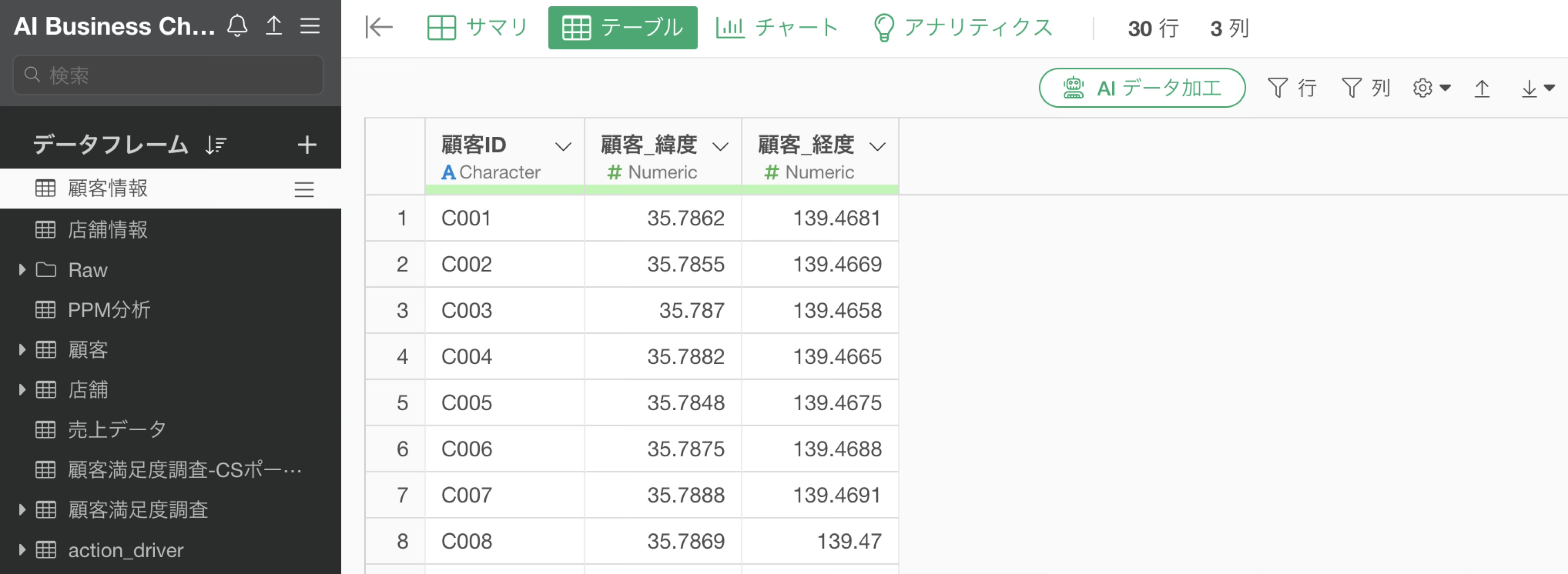The width and height of the screenshot is (1568, 574).
Task: Expand the Raw folder
Action: (x=22, y=270)
